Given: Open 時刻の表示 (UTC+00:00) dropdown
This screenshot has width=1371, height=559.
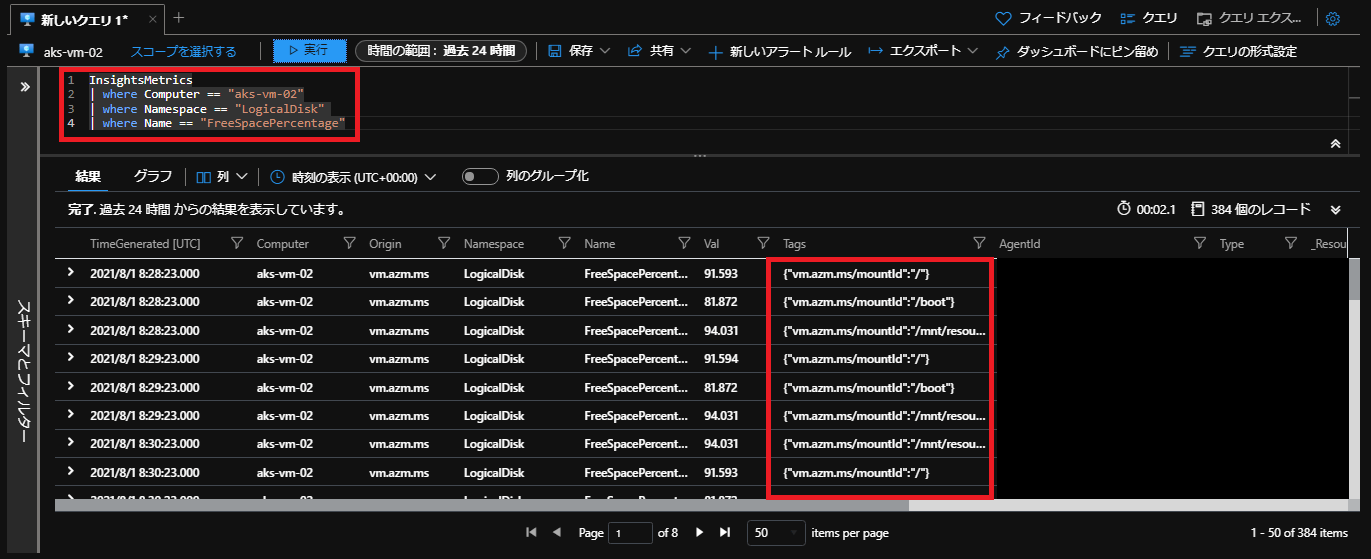Looking at the screenshot, I should click(x=354, y=176).
